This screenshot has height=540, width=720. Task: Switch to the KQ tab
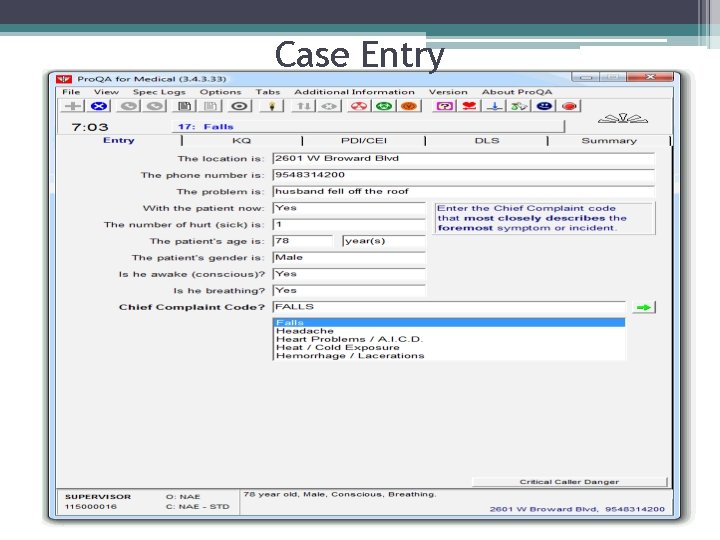click(x=242, y=141)
